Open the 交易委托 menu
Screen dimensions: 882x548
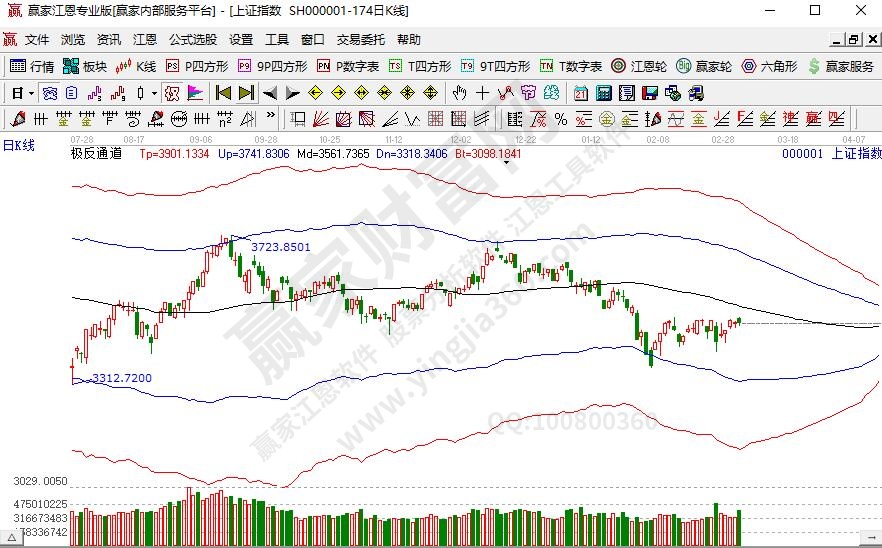(x=360, y=40)
